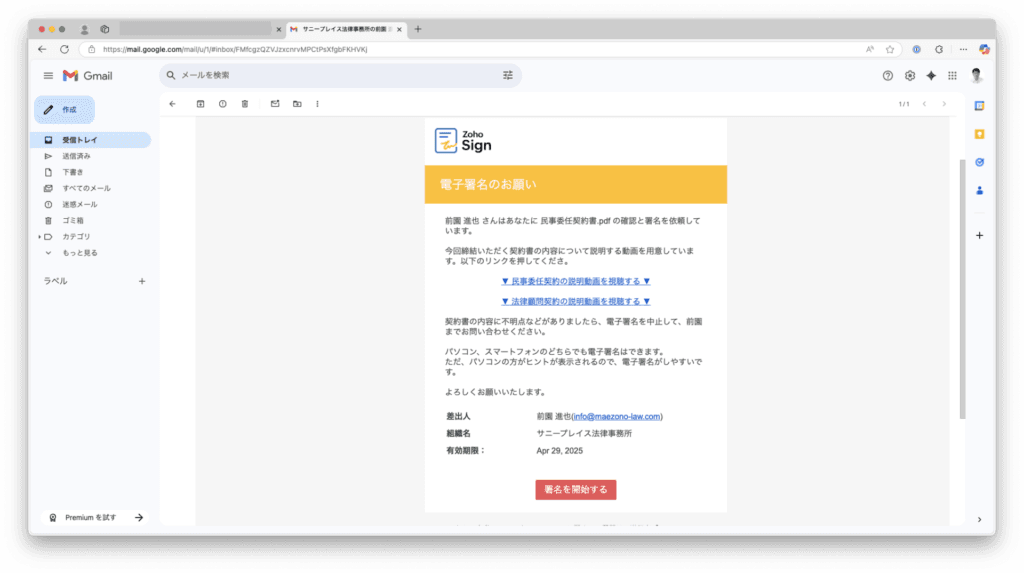This screenshot has width=1024, height=573.
Task: Archive this email using the archive icon
Action: [200, 104]
